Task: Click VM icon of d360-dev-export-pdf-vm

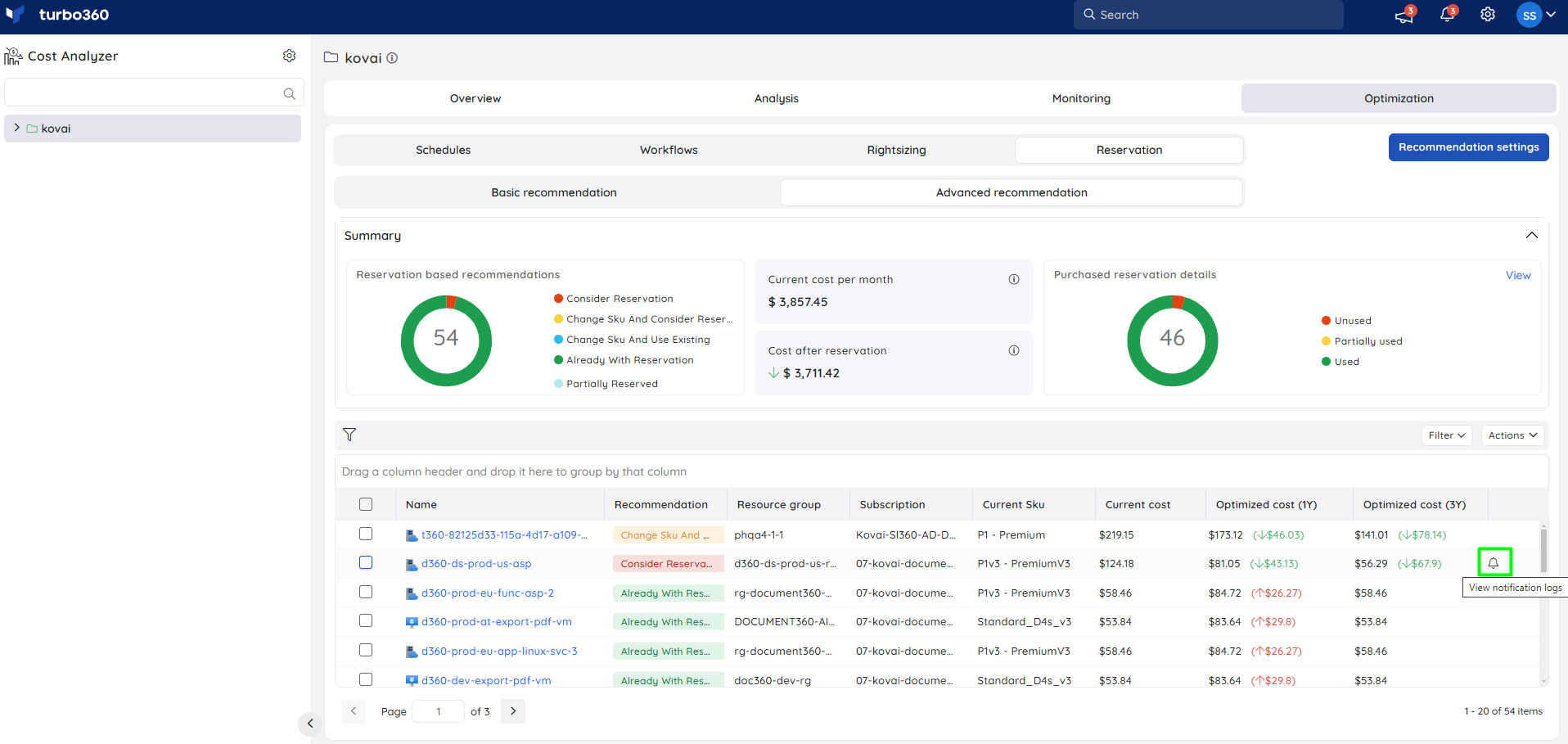Action: [412, 681]
